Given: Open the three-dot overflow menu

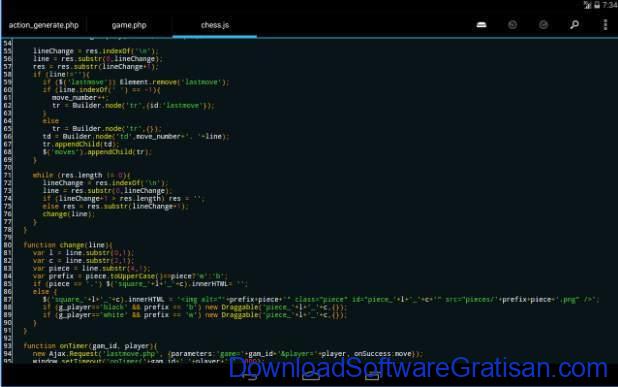Looking at the screenshot, I should pos(605,25).
